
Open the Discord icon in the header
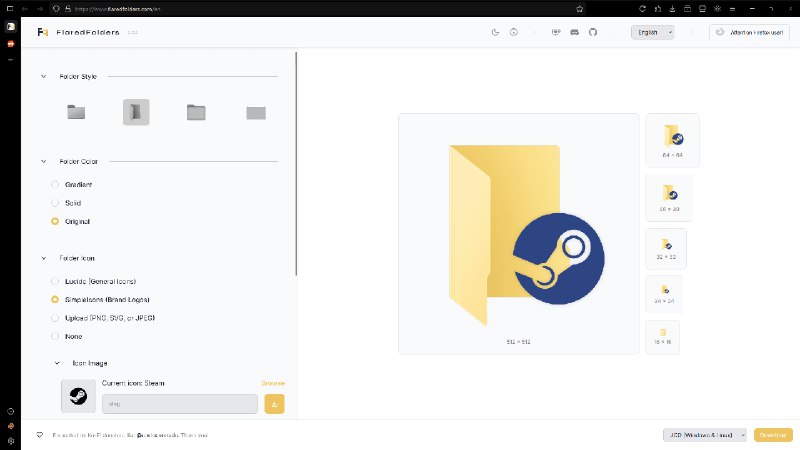574,32
